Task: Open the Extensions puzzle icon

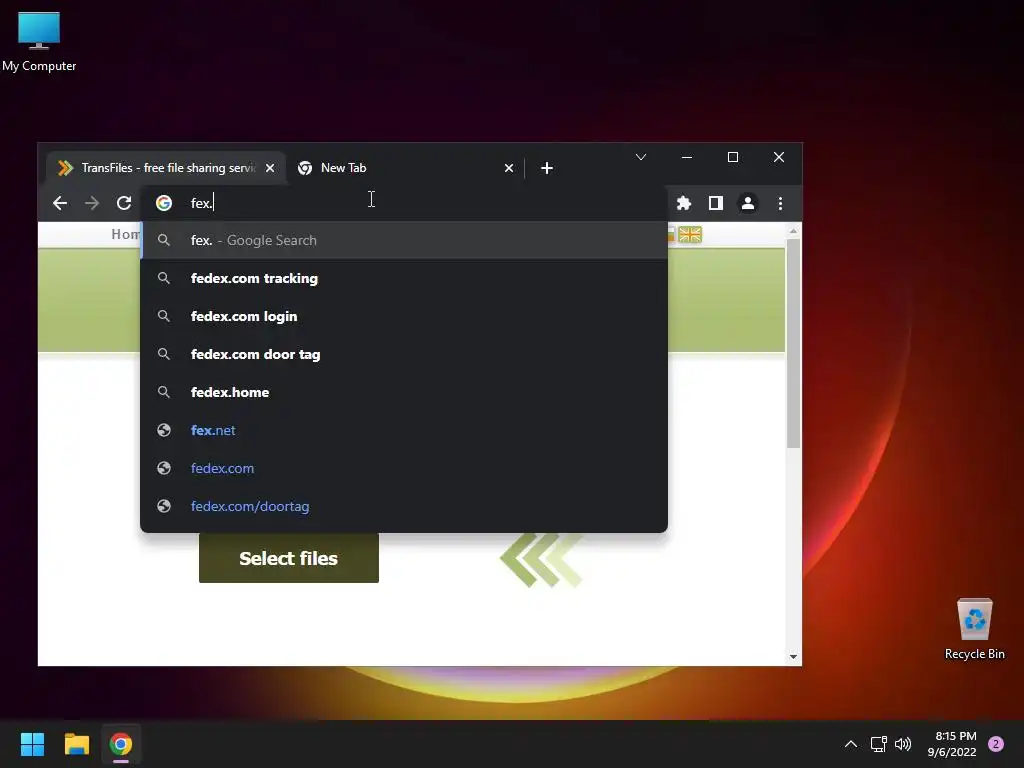Action: (684, 203)
